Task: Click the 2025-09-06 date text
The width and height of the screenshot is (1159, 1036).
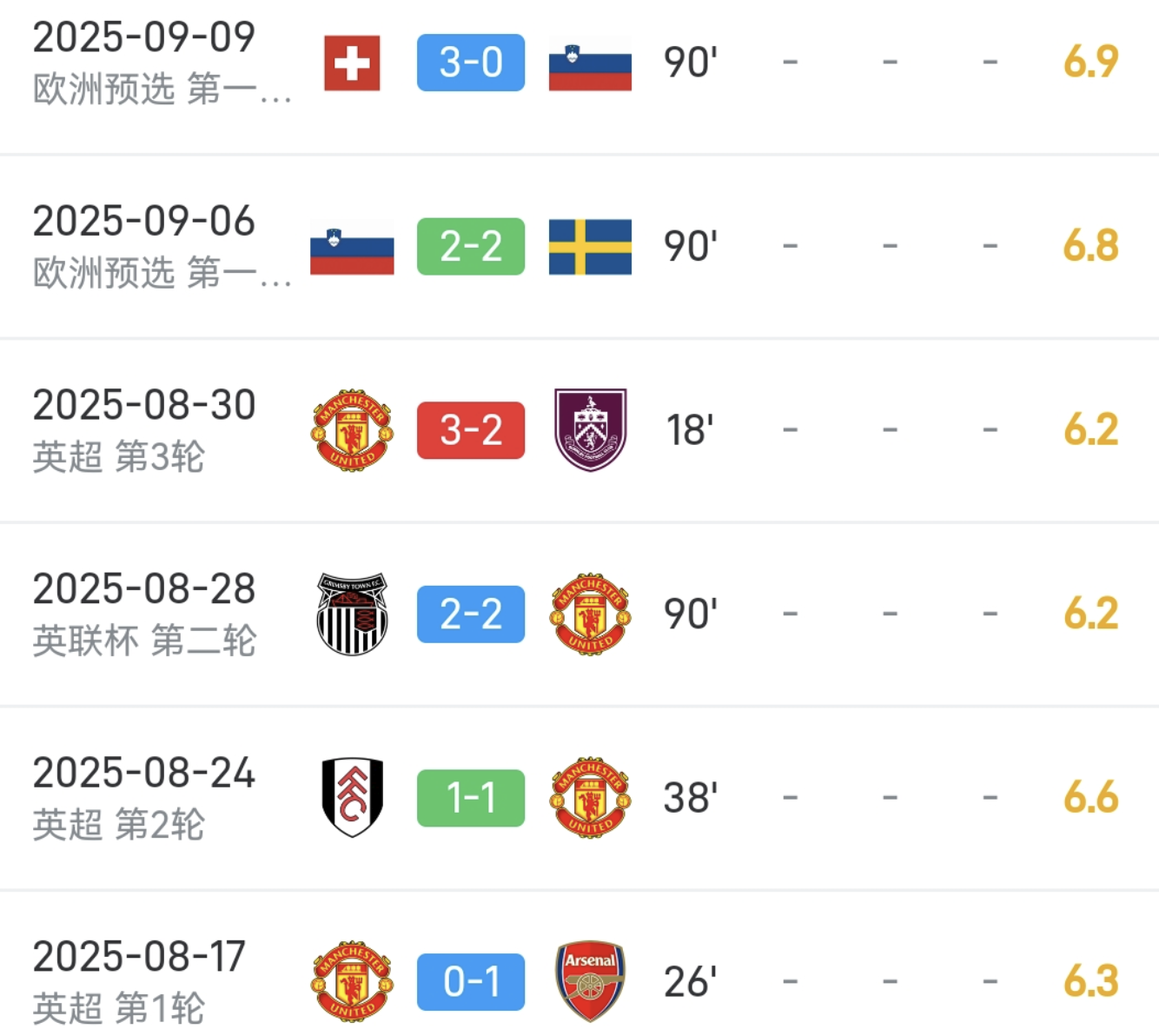Action: (x=144, y=222)
